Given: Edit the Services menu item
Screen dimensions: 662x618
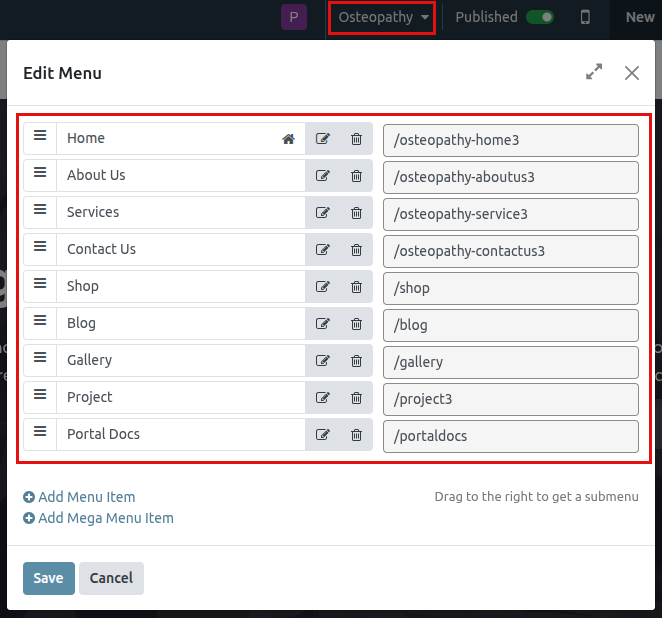Looking at the screenshot, I should tap(322, 213).
